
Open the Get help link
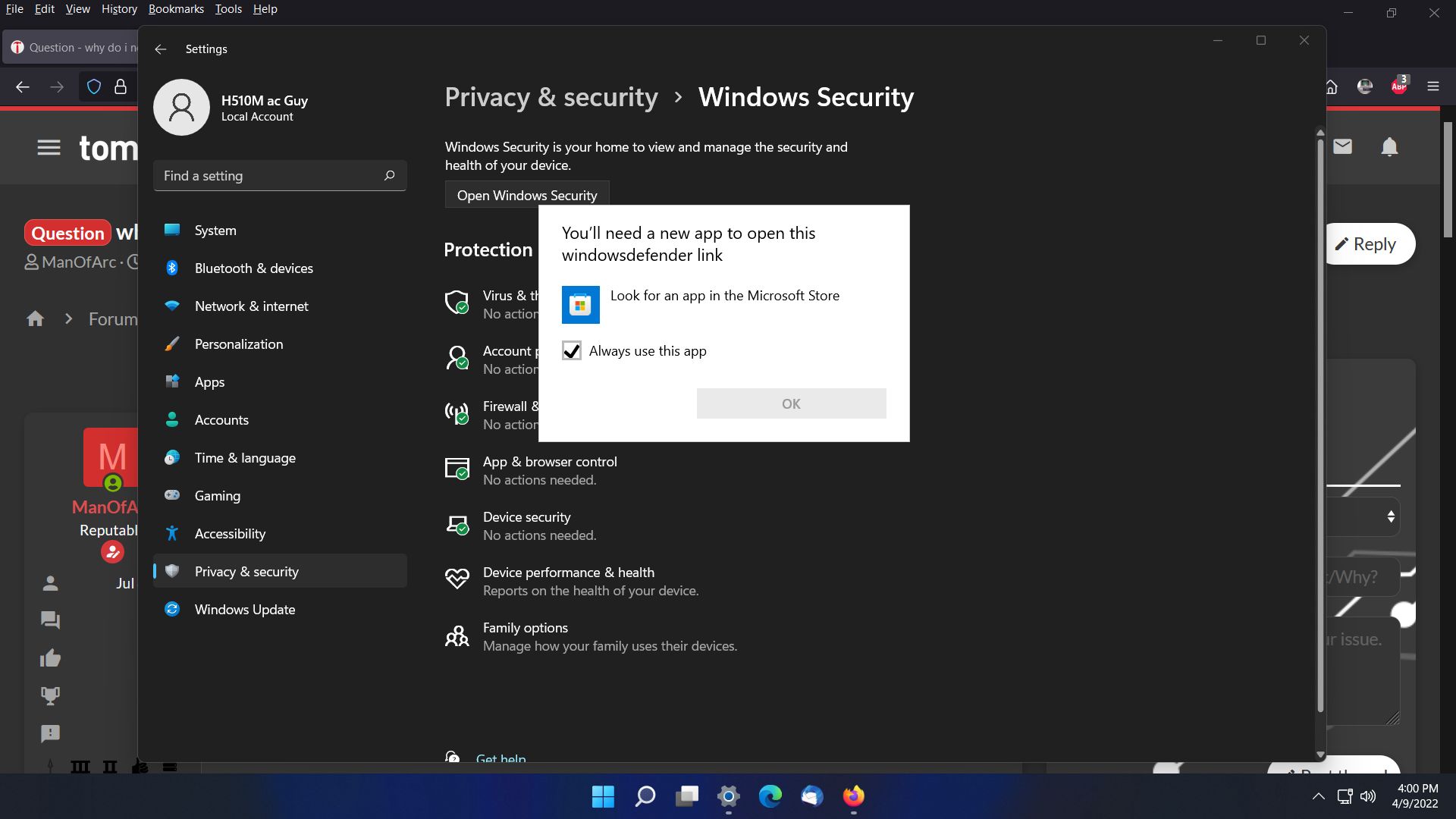tap(500, 758)
